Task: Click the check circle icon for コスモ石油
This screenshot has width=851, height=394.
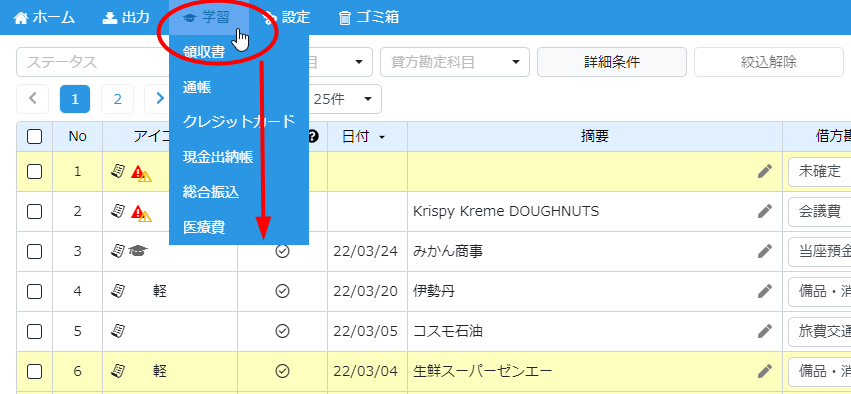Action: point(282,331)
